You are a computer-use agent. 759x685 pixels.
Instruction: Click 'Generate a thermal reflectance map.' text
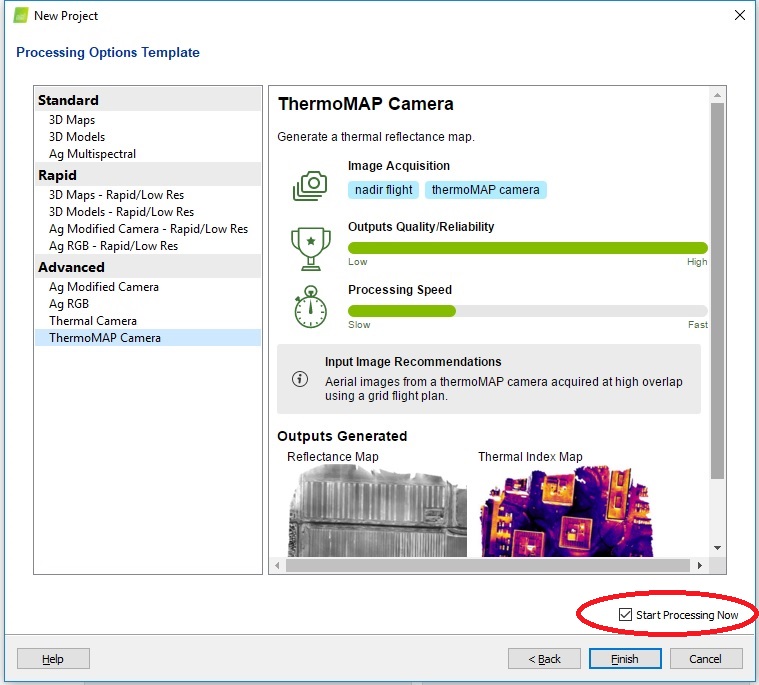376,137
